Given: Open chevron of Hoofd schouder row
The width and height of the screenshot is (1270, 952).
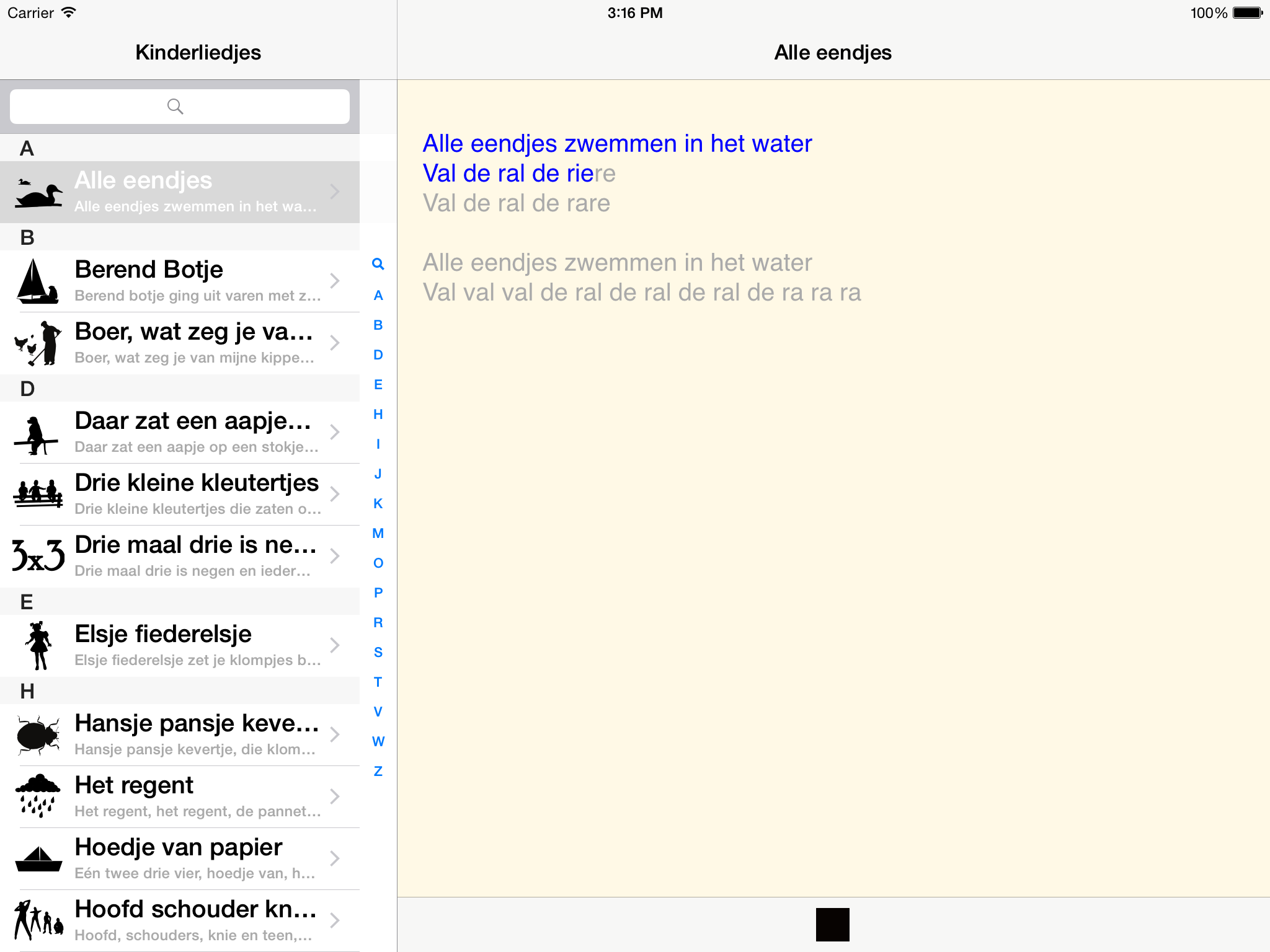Looking at the screenshot, I should (x=335, y=920).
